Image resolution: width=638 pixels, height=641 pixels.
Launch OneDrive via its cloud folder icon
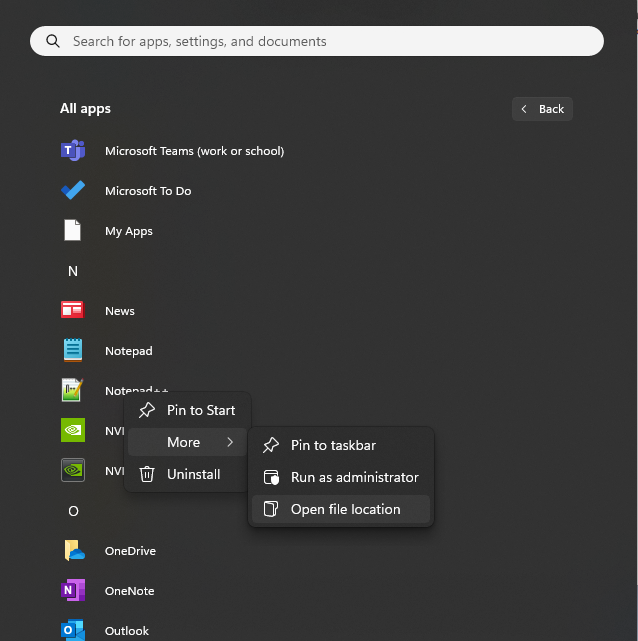(x=74, y=550)
